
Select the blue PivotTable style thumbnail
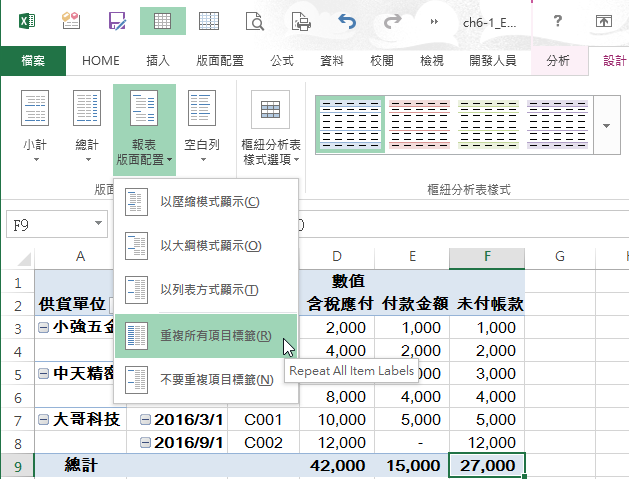[x=351, y=124]
